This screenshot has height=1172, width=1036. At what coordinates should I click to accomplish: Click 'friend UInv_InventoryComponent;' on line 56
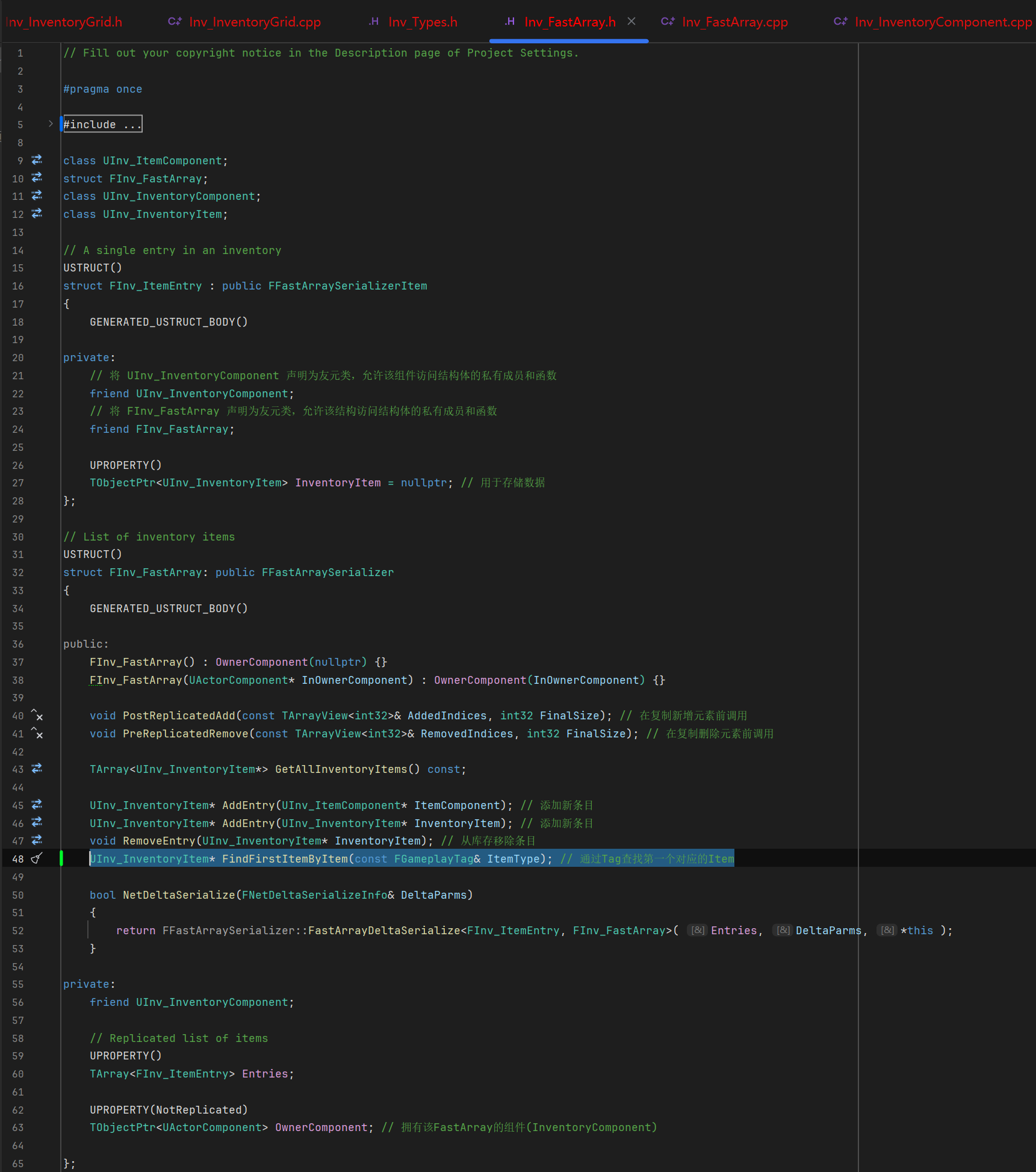pos(192,1002)
